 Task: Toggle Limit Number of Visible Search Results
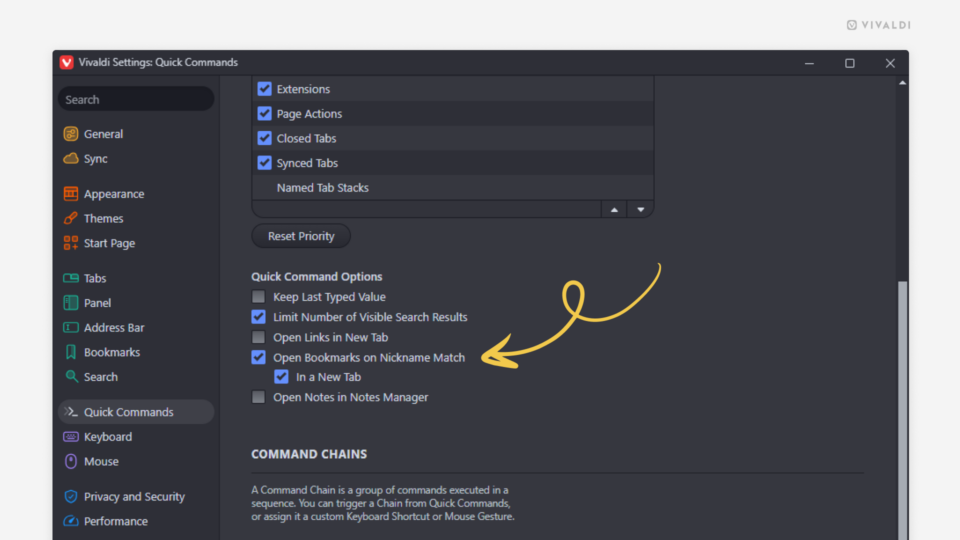pyautogui.click(x=258, y=317)
